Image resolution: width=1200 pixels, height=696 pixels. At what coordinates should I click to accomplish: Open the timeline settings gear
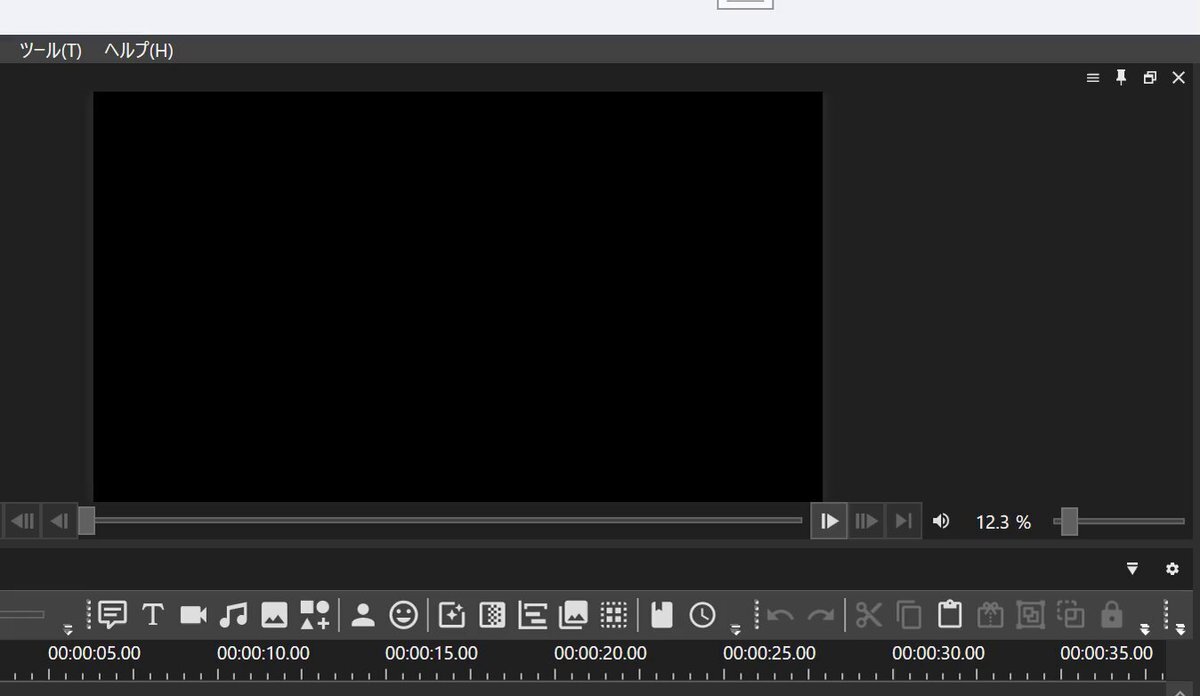coord(1172,569)
